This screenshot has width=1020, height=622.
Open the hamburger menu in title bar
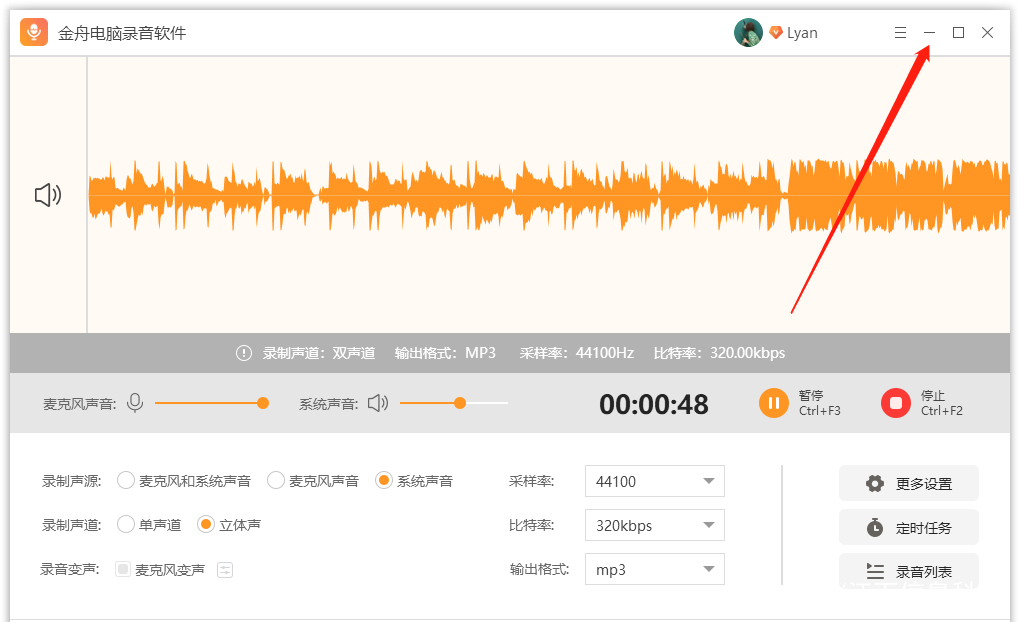tap(900, 33)
